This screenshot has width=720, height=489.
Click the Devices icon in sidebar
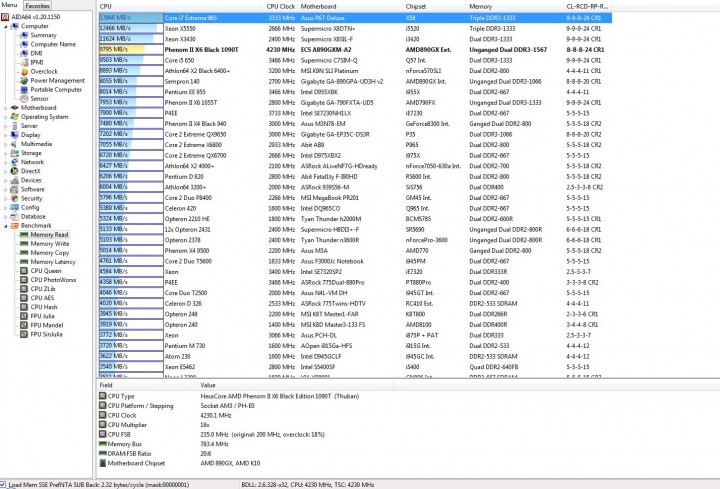tap(15, 180)
